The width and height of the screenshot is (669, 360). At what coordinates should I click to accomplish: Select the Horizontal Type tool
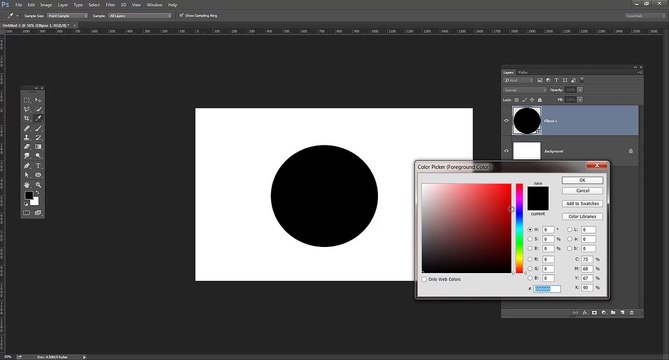(x=38, y=165)
